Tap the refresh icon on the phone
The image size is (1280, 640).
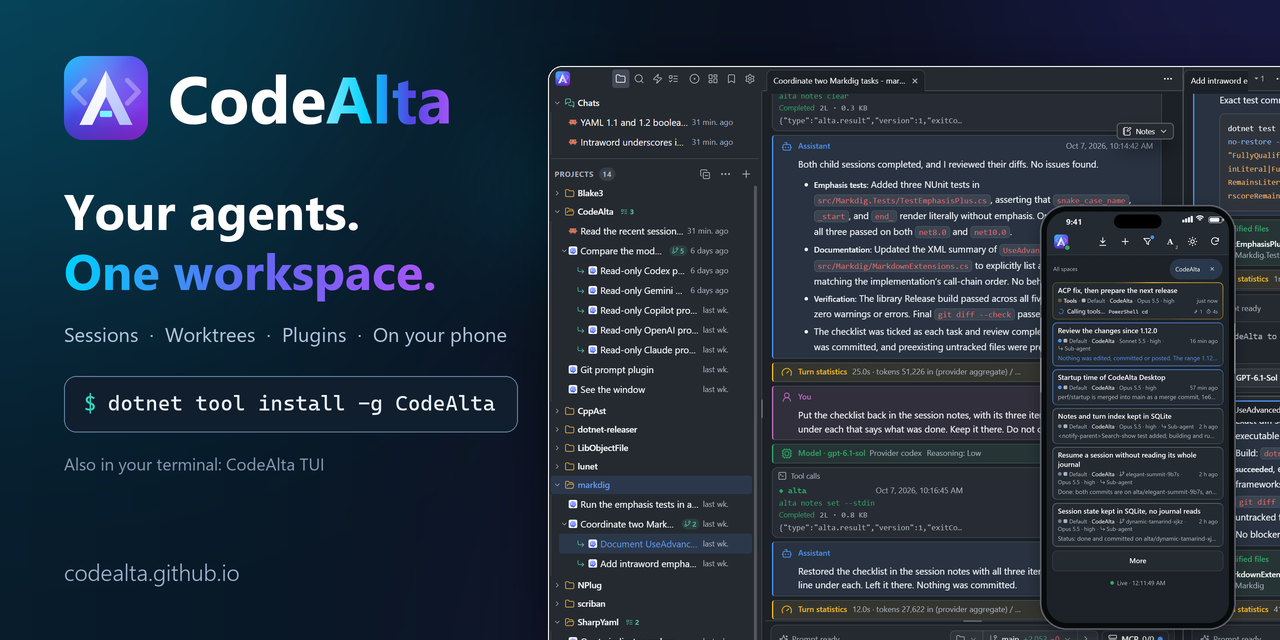1215,241
